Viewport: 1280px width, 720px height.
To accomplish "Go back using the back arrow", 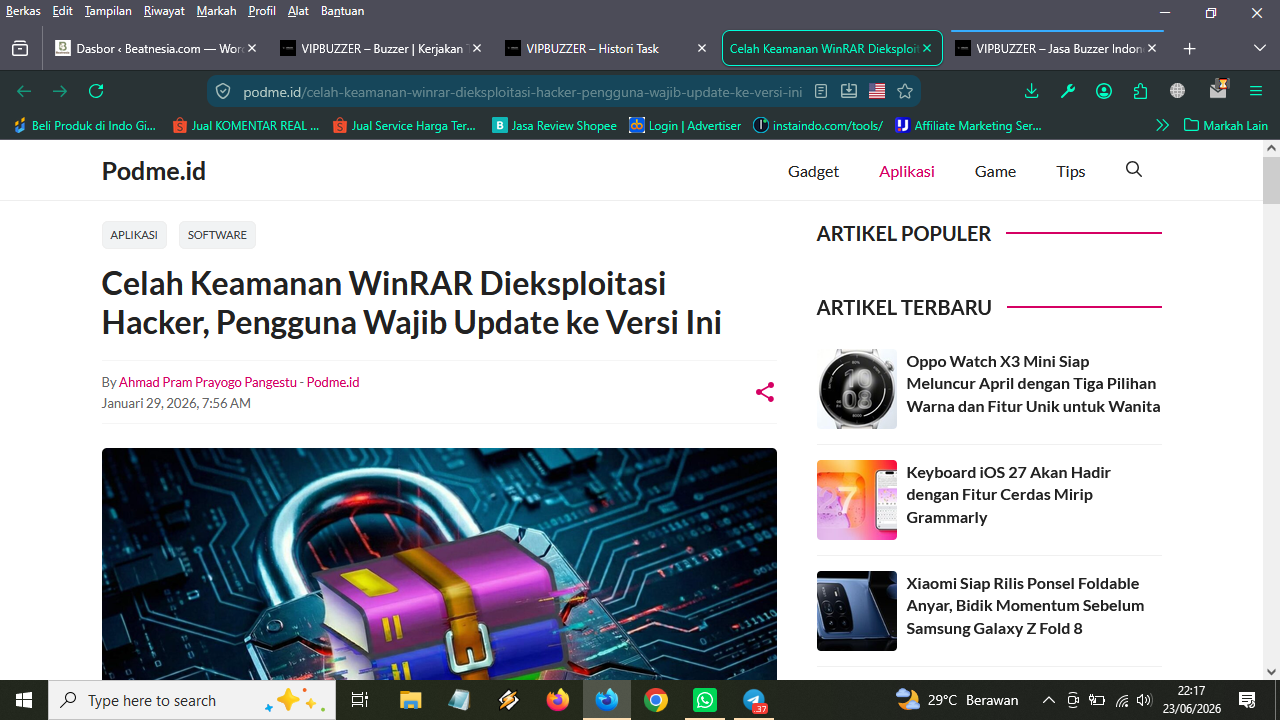I will [x=24, y=91].
